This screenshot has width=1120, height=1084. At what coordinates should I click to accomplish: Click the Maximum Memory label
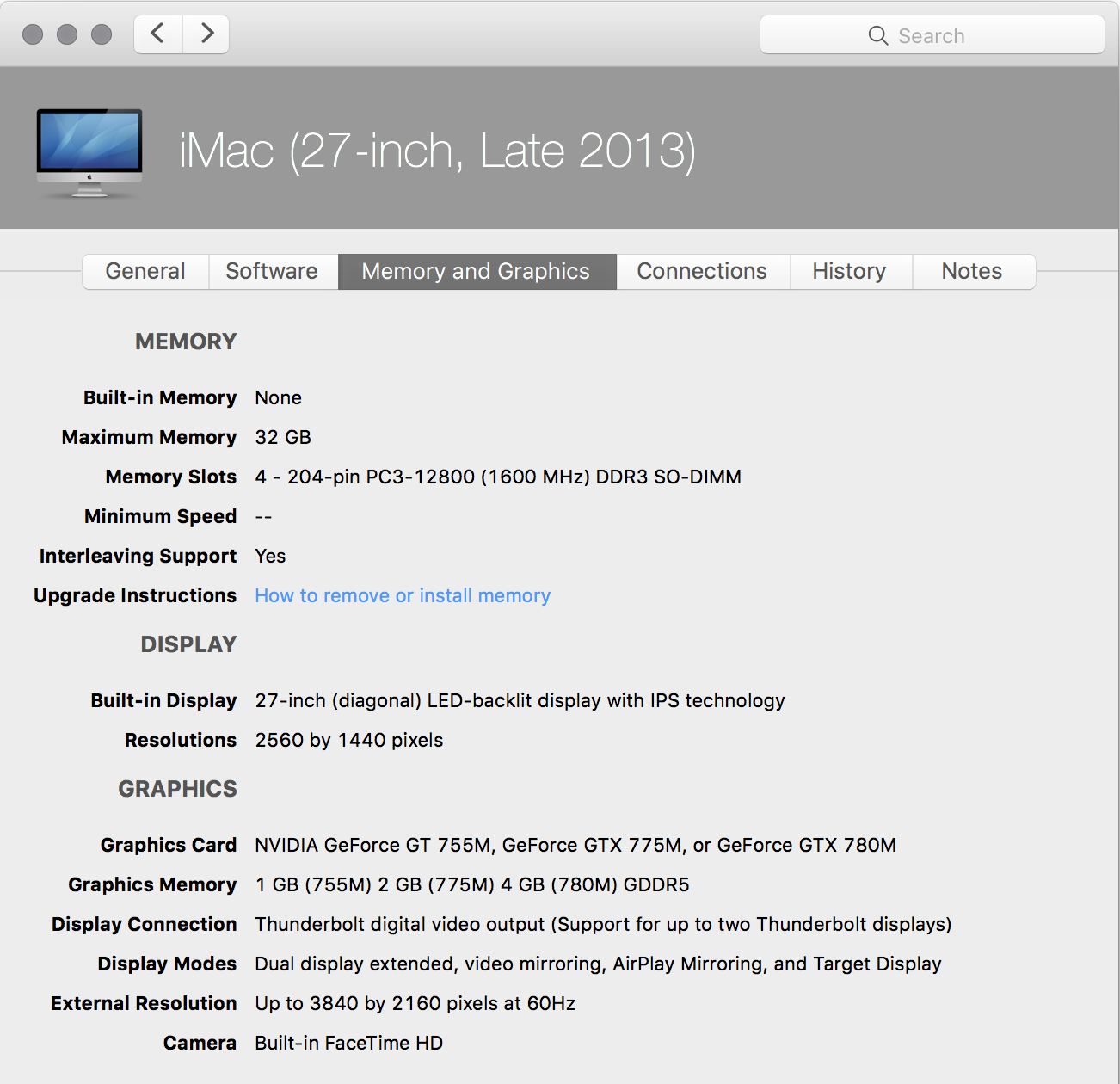pyautogui.click(x=150, y=437)
